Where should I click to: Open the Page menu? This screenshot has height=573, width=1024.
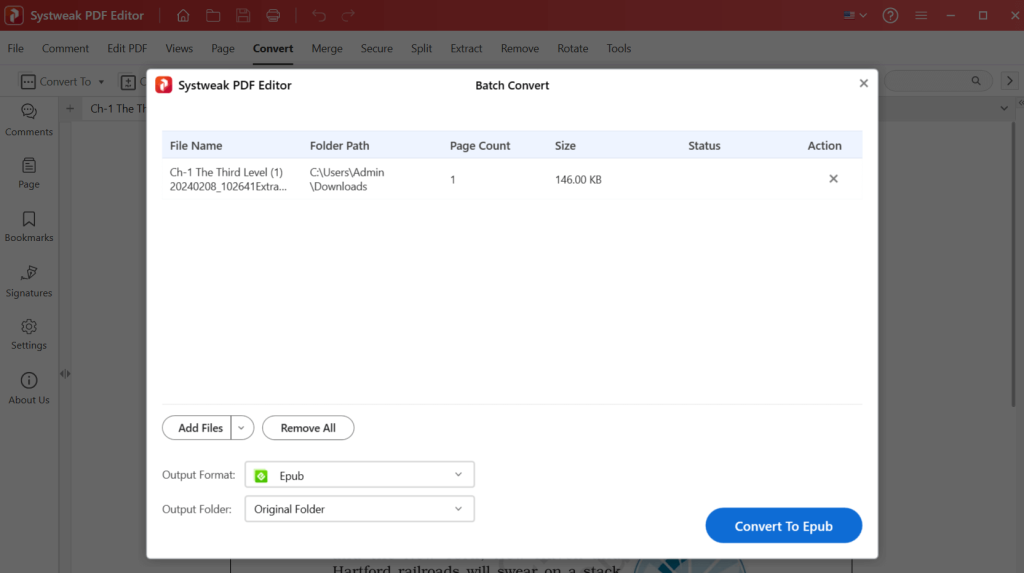pyautogui.click(x=223, y=48)
